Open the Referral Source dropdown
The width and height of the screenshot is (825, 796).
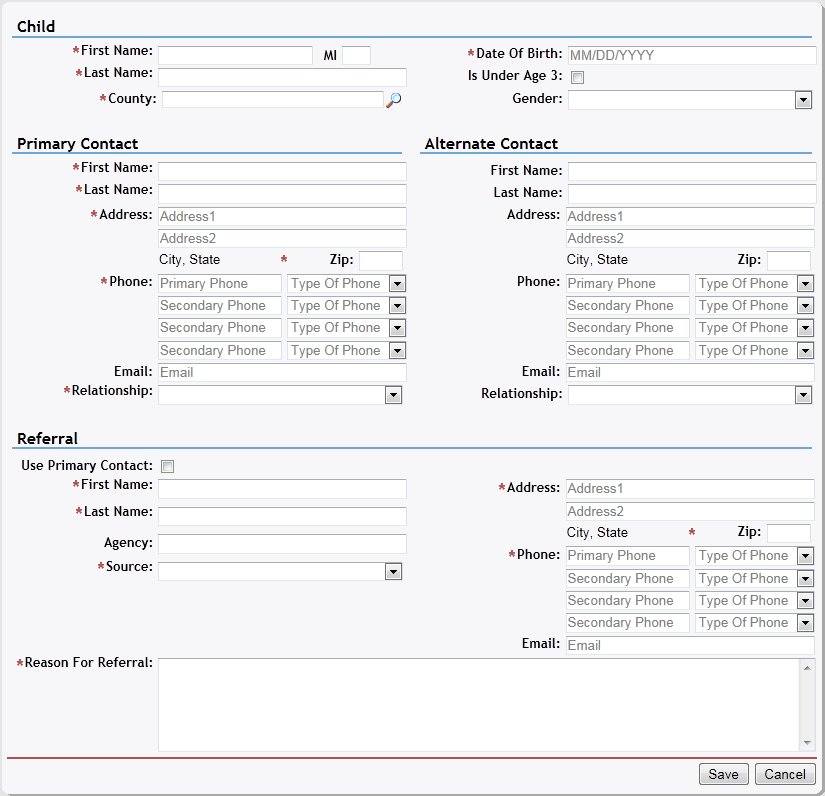[x=393, y=571]
